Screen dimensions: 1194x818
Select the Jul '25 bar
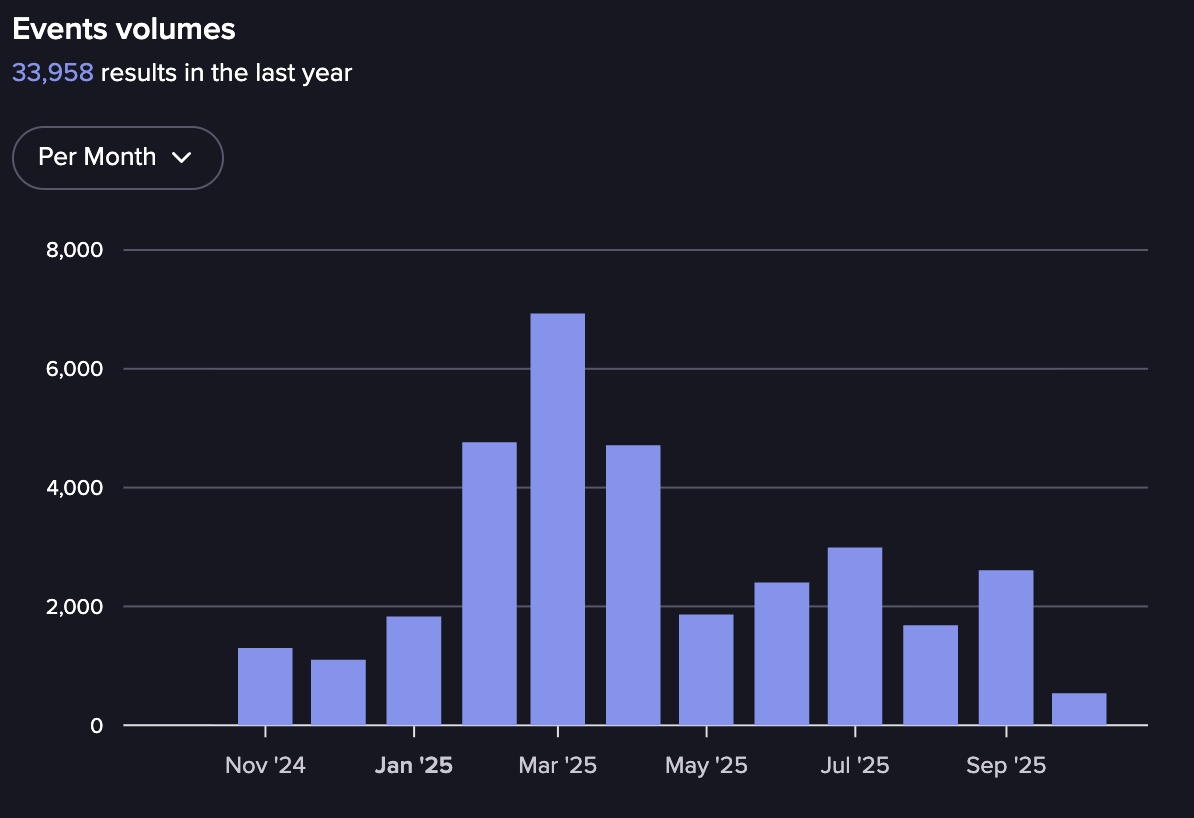pyautogui.click(x=855, y=636)
